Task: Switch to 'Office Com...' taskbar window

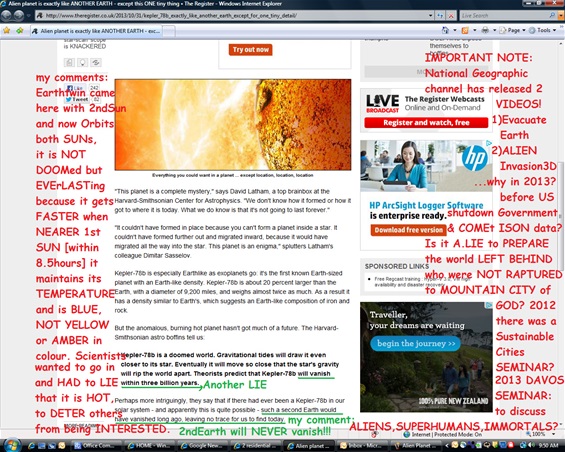Action: pos(96,446)
